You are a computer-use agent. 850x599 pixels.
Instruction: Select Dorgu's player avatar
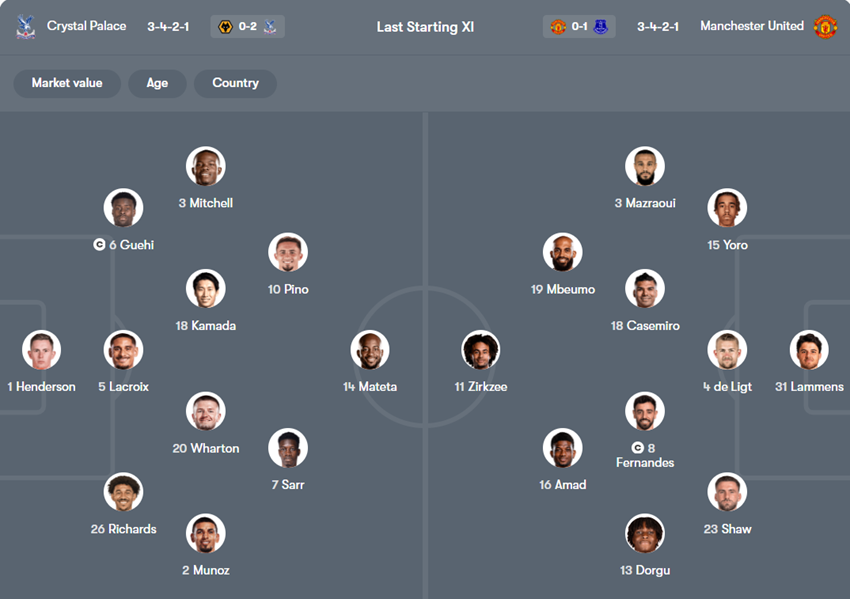click(645, 534)
